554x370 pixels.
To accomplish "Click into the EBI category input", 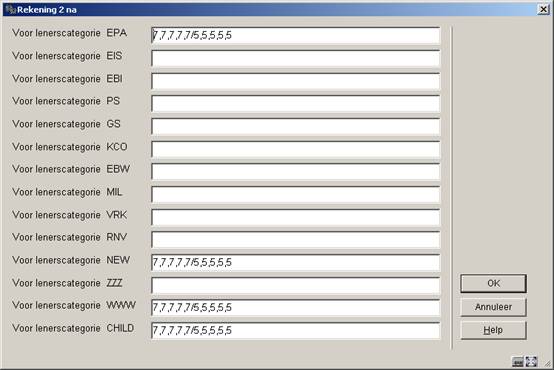I will point(296,81).
